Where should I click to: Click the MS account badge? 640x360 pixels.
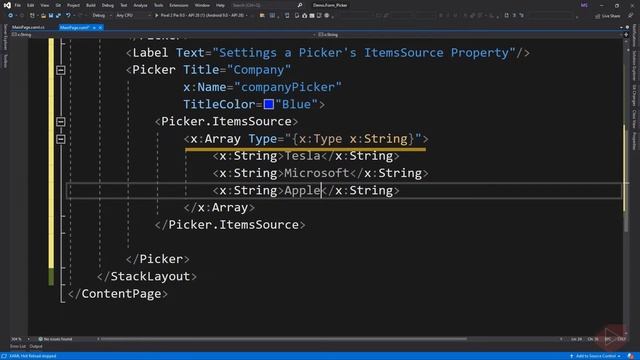pyautogui.click(x=584, y=5)
